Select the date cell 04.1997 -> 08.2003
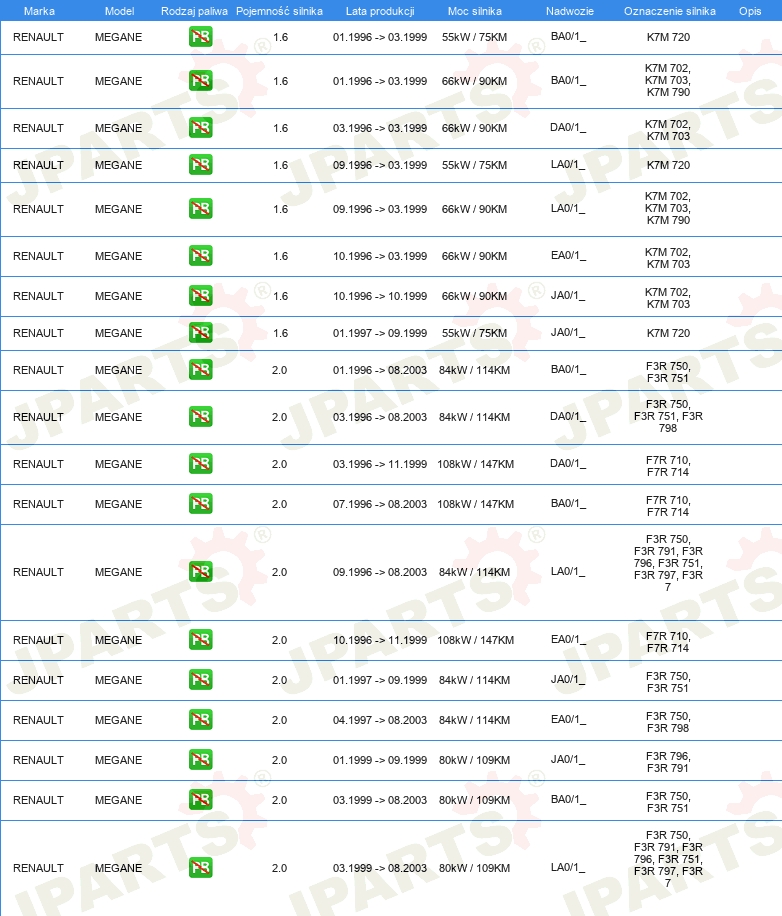Screen dimensions: 782x916 [x=380, y=720]
